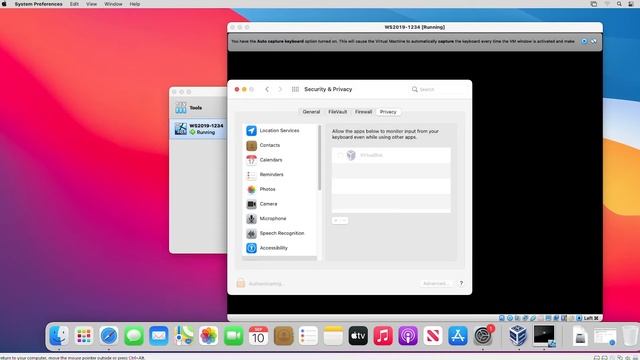Image resolution: width=640 pixels, height=360 pixels.
Task: Click the privacy list scrollbar
Action: [x=319, y=158]
